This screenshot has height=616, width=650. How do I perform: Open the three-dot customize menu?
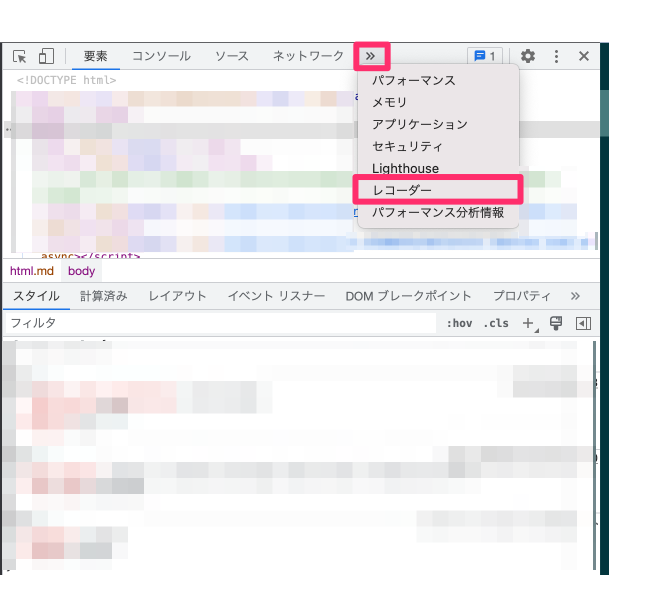tap(556, 56)
